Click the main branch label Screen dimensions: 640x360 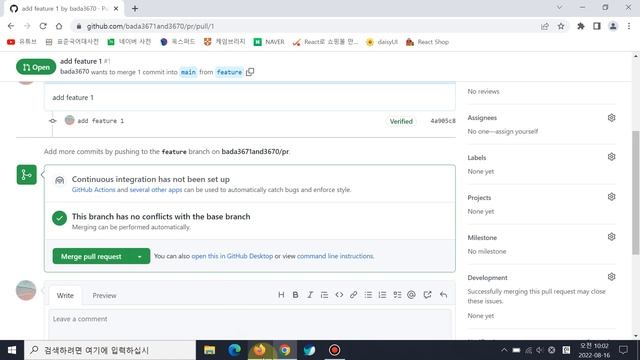pos(188,72)
